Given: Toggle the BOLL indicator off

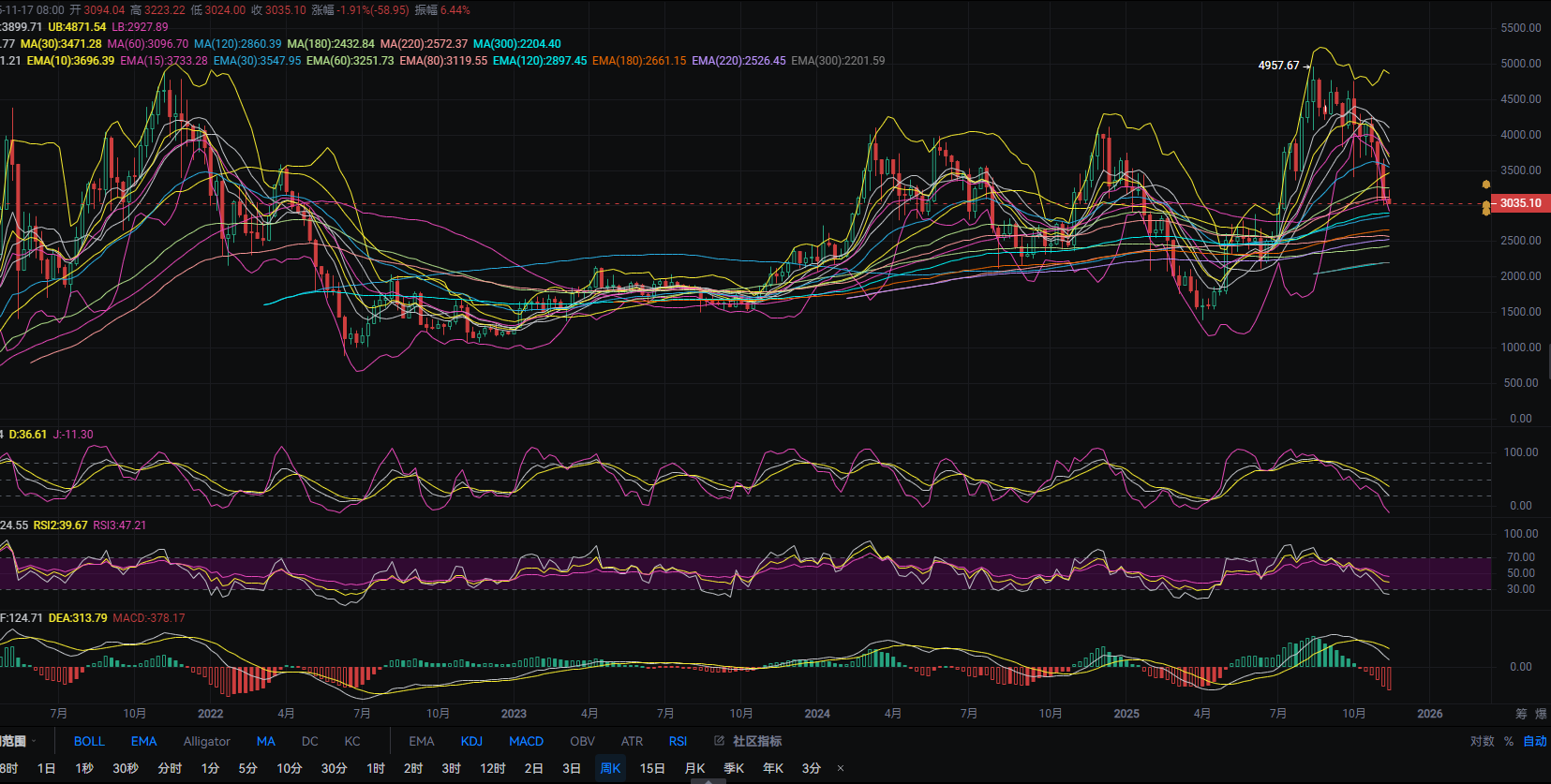Looking at the screenshot, I should 89,741.
